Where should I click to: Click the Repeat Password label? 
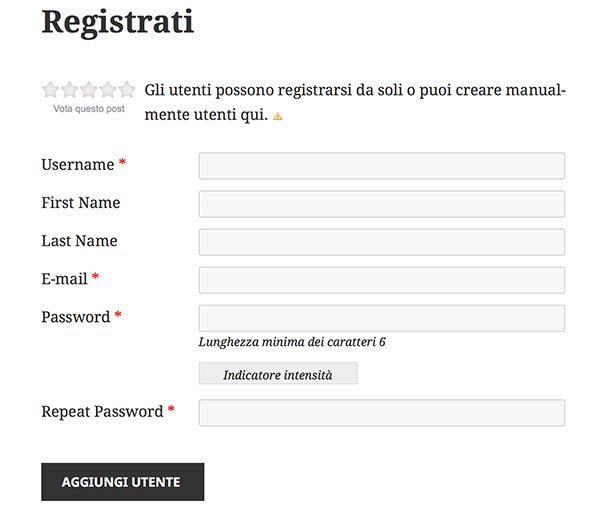(x=102, y=412)
